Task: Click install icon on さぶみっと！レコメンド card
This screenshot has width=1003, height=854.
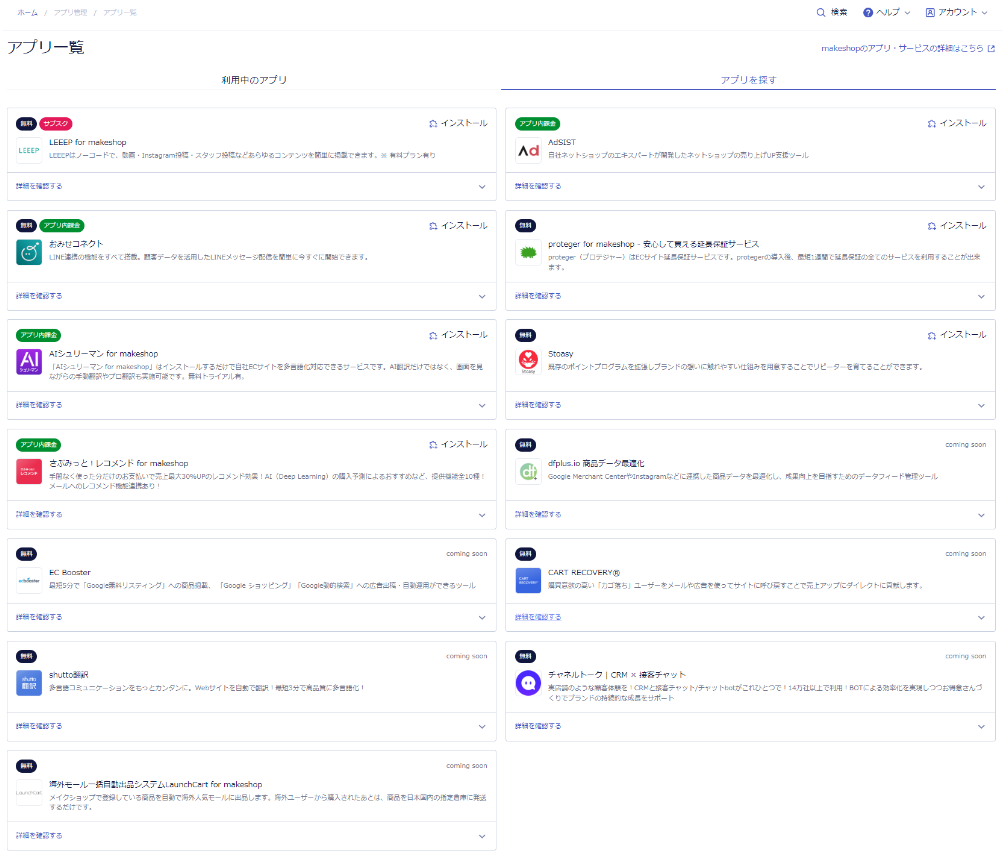Action: click(433, 445)
